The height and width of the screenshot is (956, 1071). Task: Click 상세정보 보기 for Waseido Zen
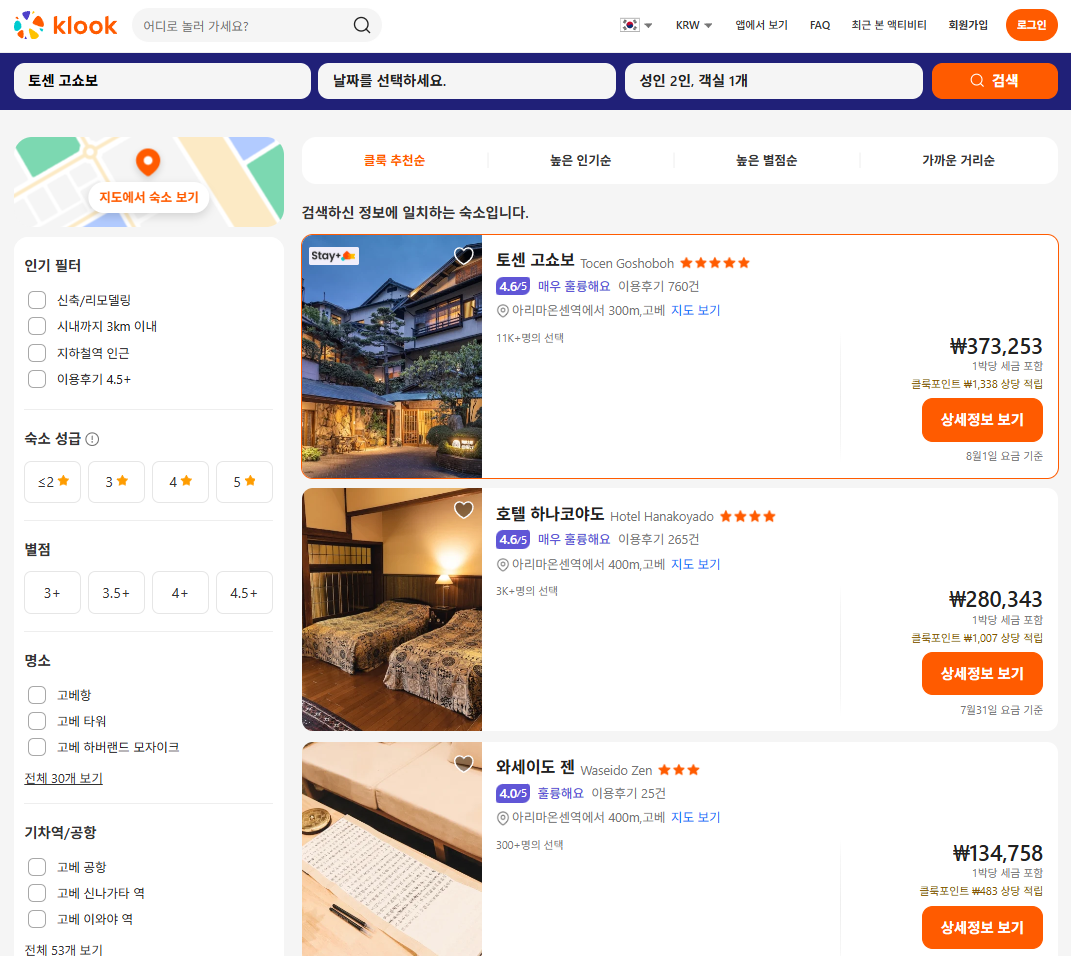(982, 927)
